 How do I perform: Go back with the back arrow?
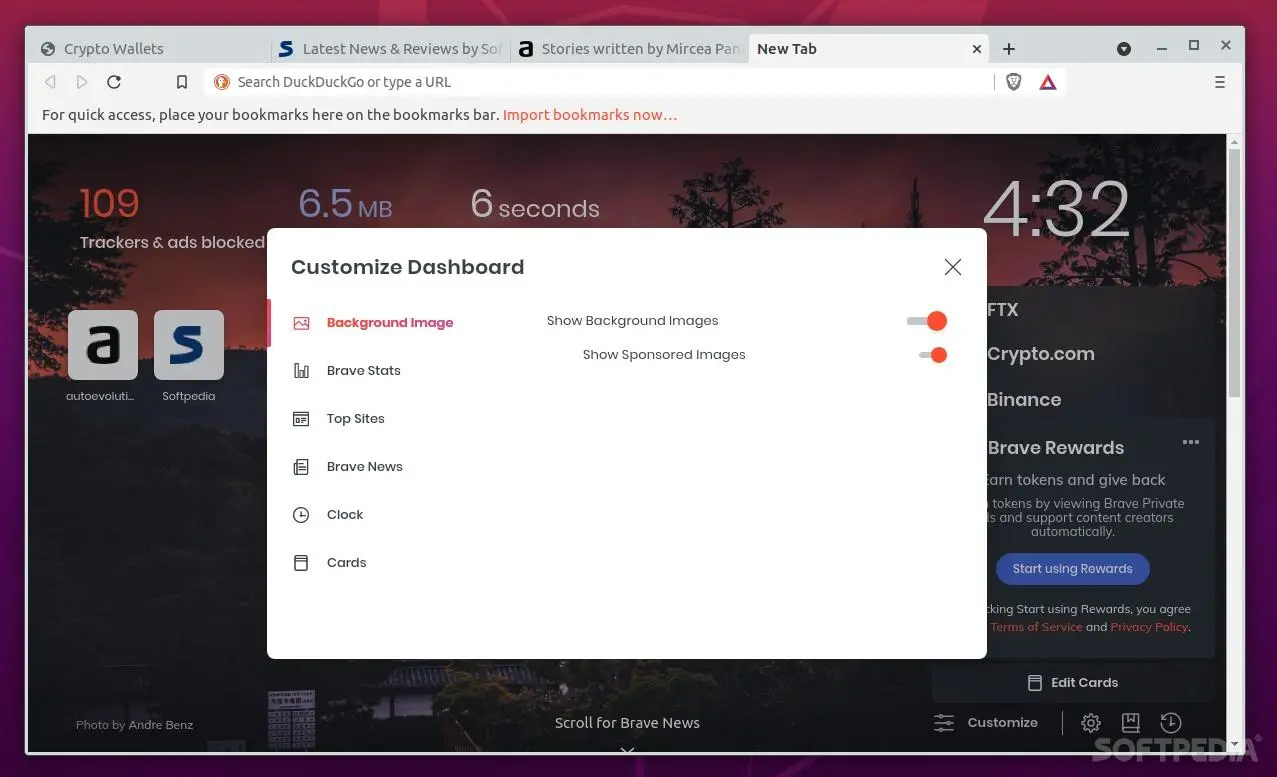click(x=50, y=82)
